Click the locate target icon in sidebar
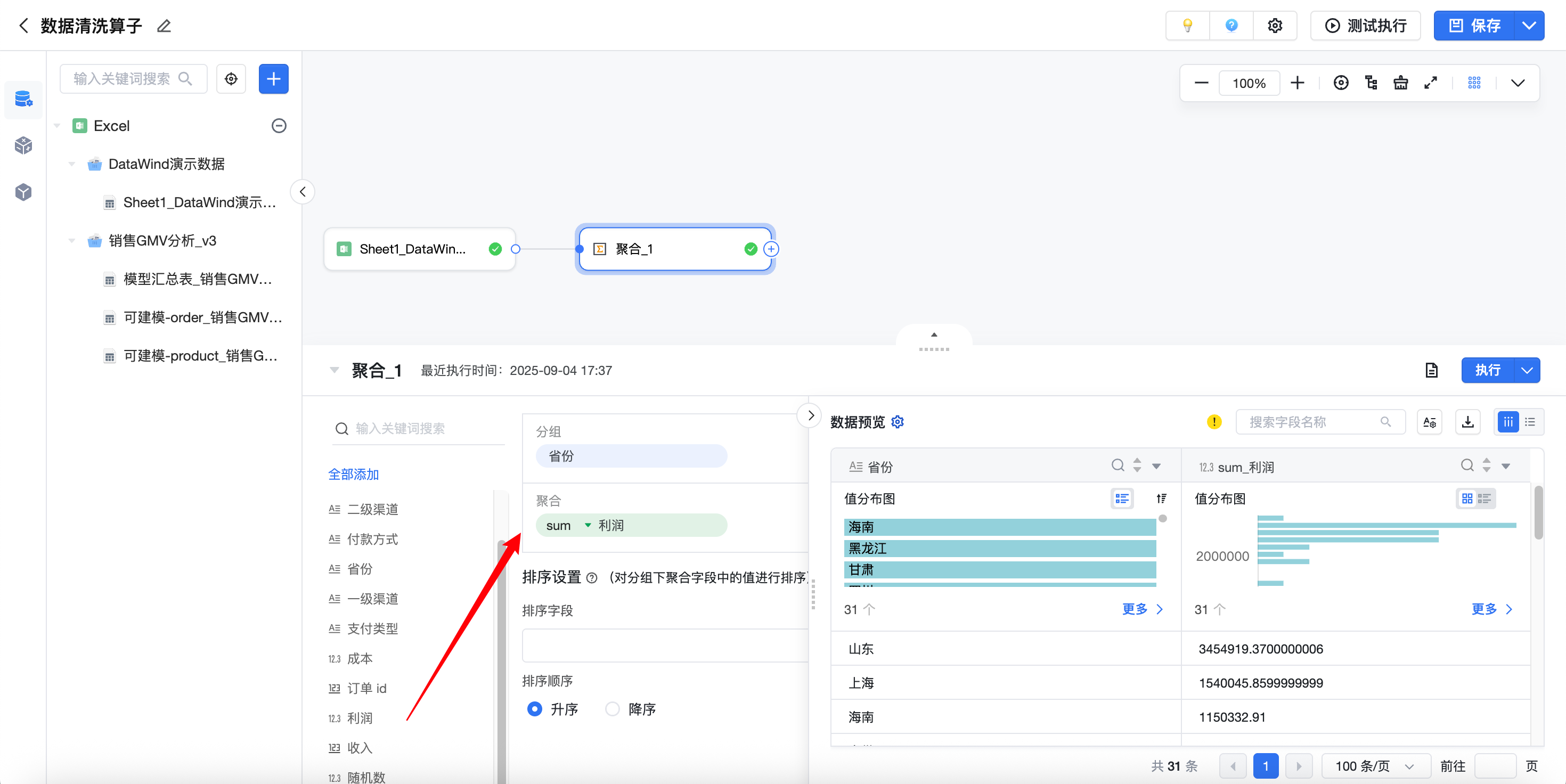This screenshot has width=1566, height=784. [x=231, y=79]
